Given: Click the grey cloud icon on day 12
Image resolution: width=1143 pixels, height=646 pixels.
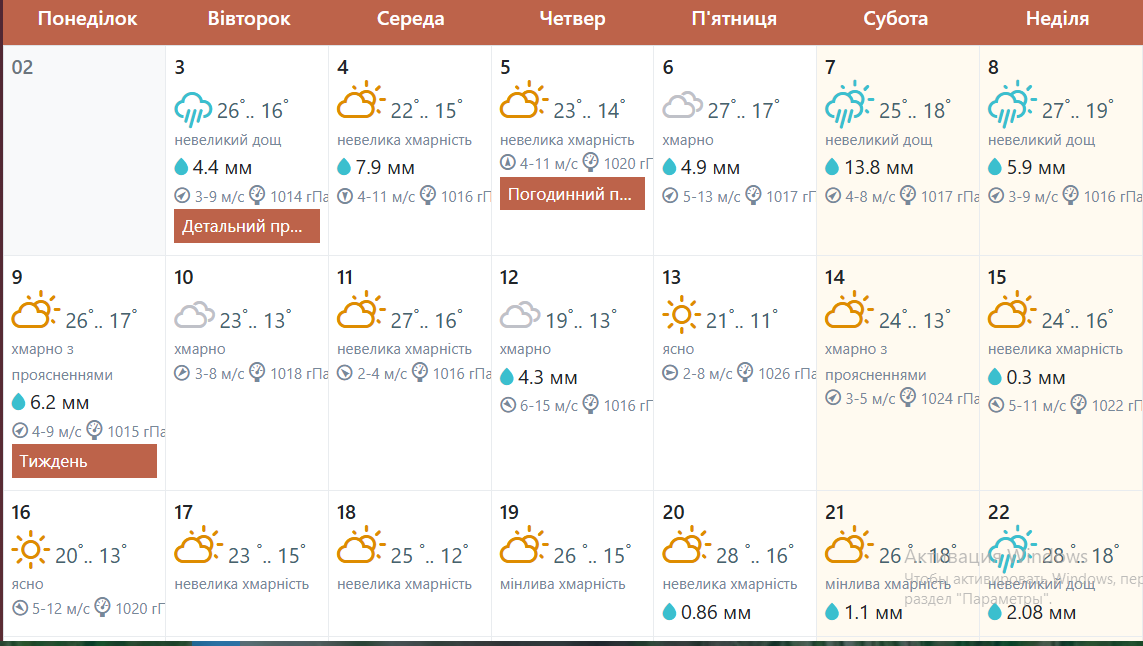Looking at the screenshot, I should click(520, 315).
